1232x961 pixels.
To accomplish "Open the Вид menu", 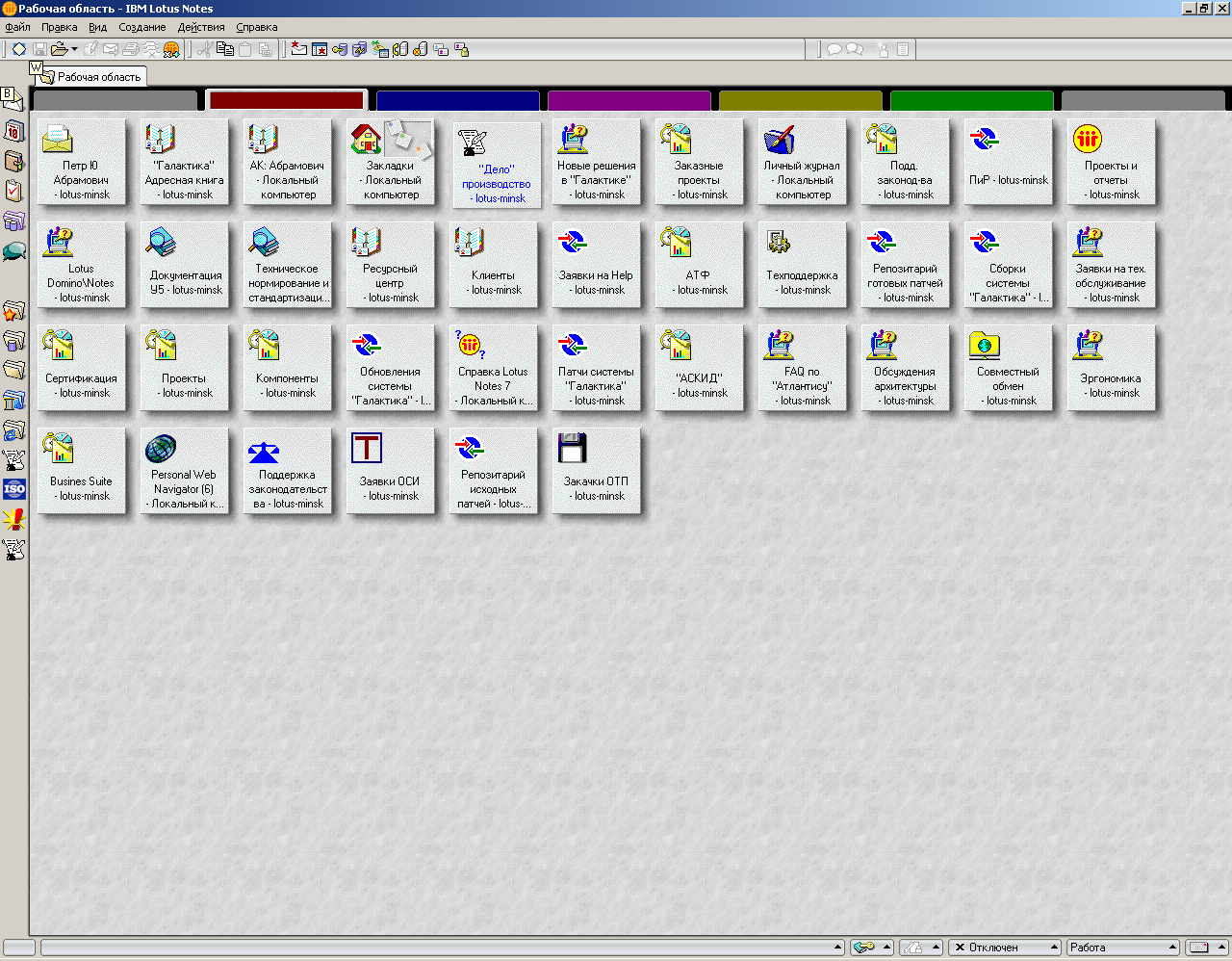I will tap(98, 28).
